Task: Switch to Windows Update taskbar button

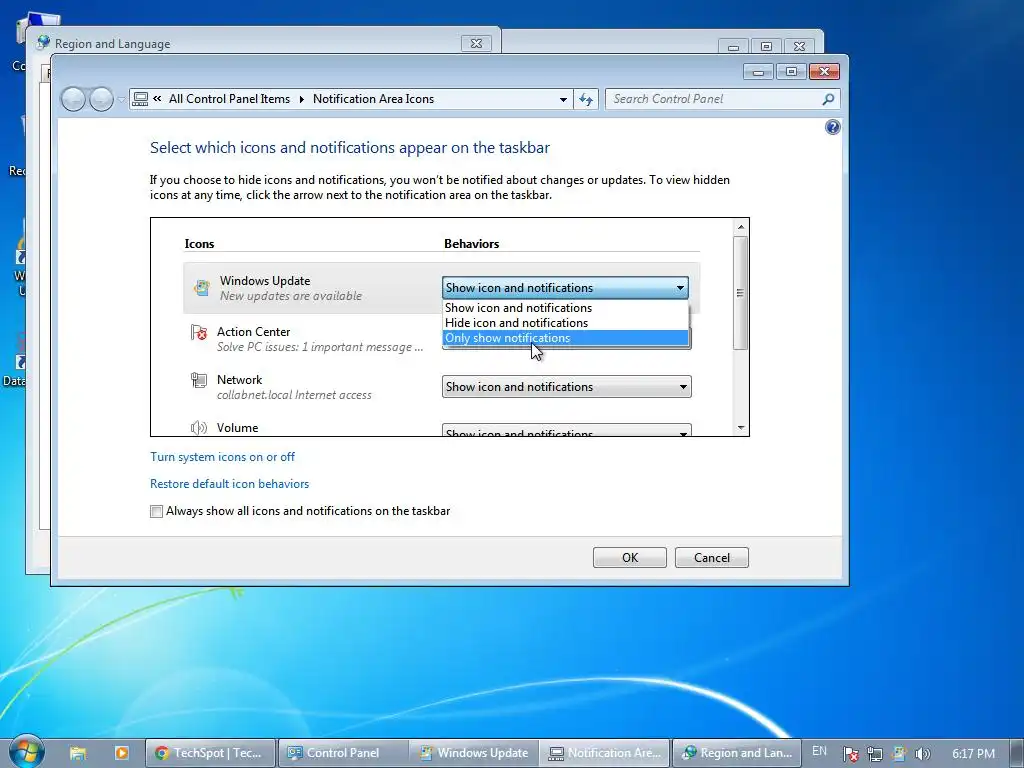Action: point(473,753)
